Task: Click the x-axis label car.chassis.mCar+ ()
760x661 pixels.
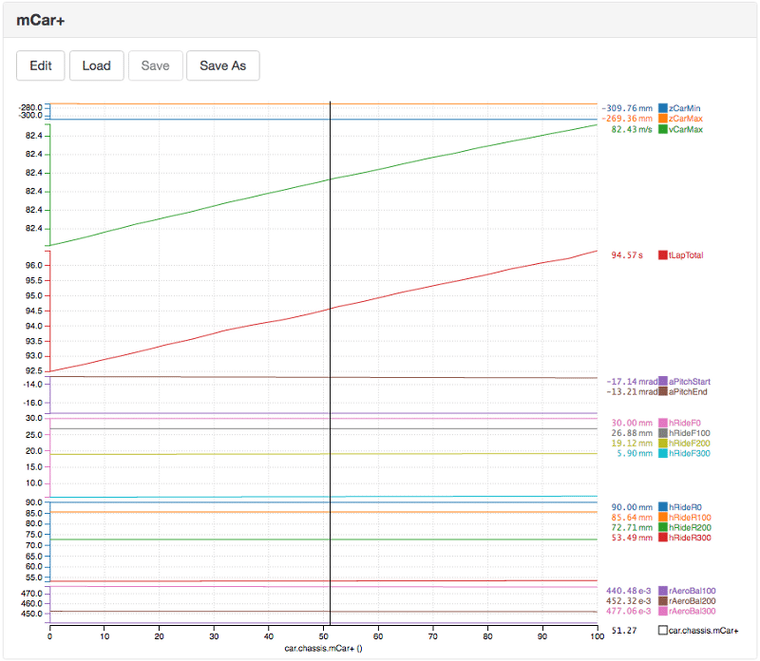Action: click(x=322, y=648)
